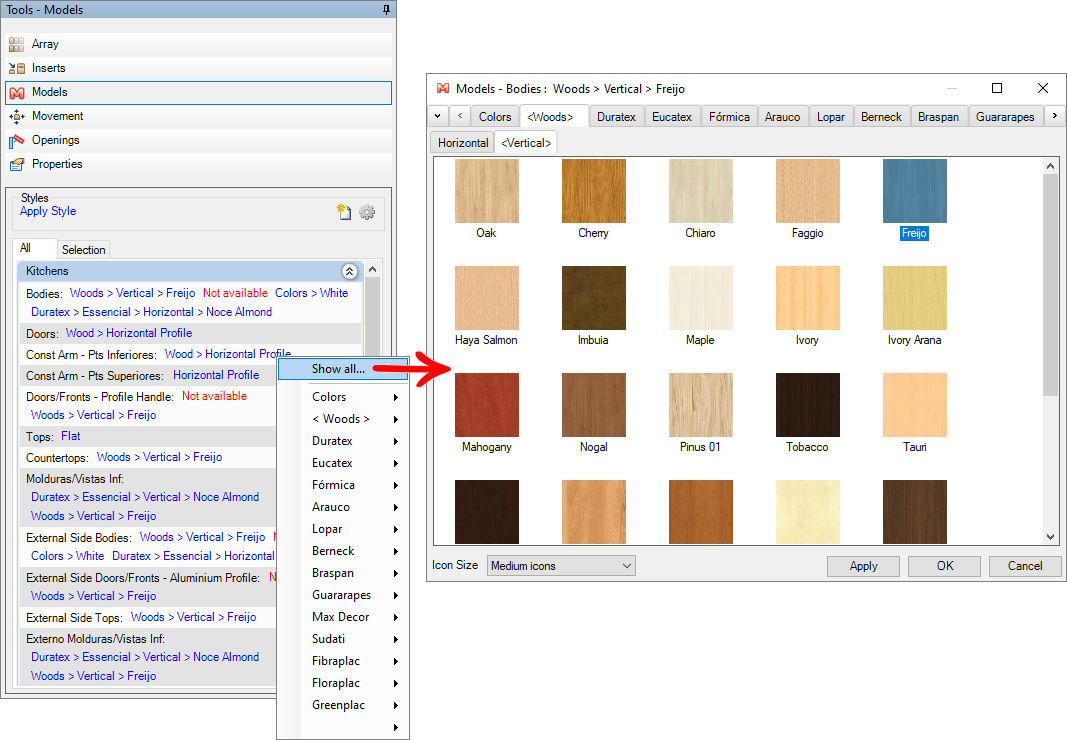Click Doors Wood > Horizontal Profile link
This screenshot has height=740, width=1067.
coord(129,333)
